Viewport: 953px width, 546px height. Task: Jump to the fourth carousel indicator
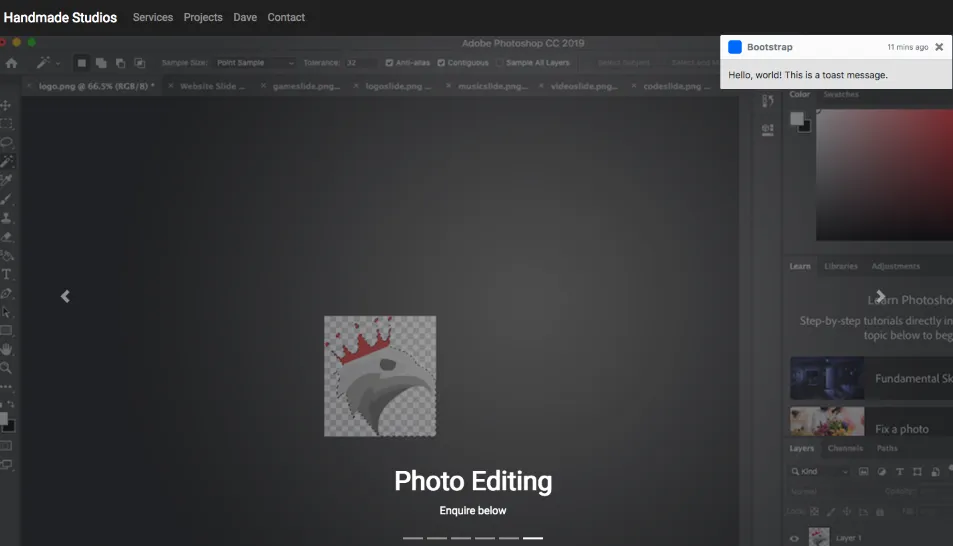click(x=485, y=538)
